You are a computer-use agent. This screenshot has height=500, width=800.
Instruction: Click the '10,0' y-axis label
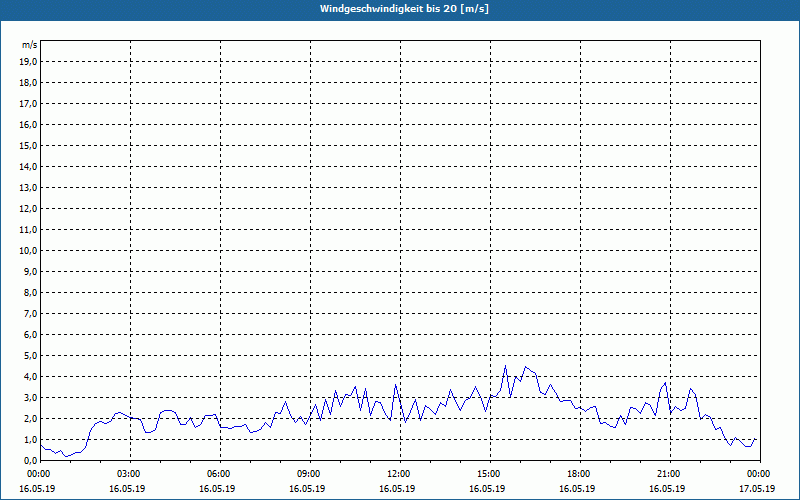[x=28, y=251]
